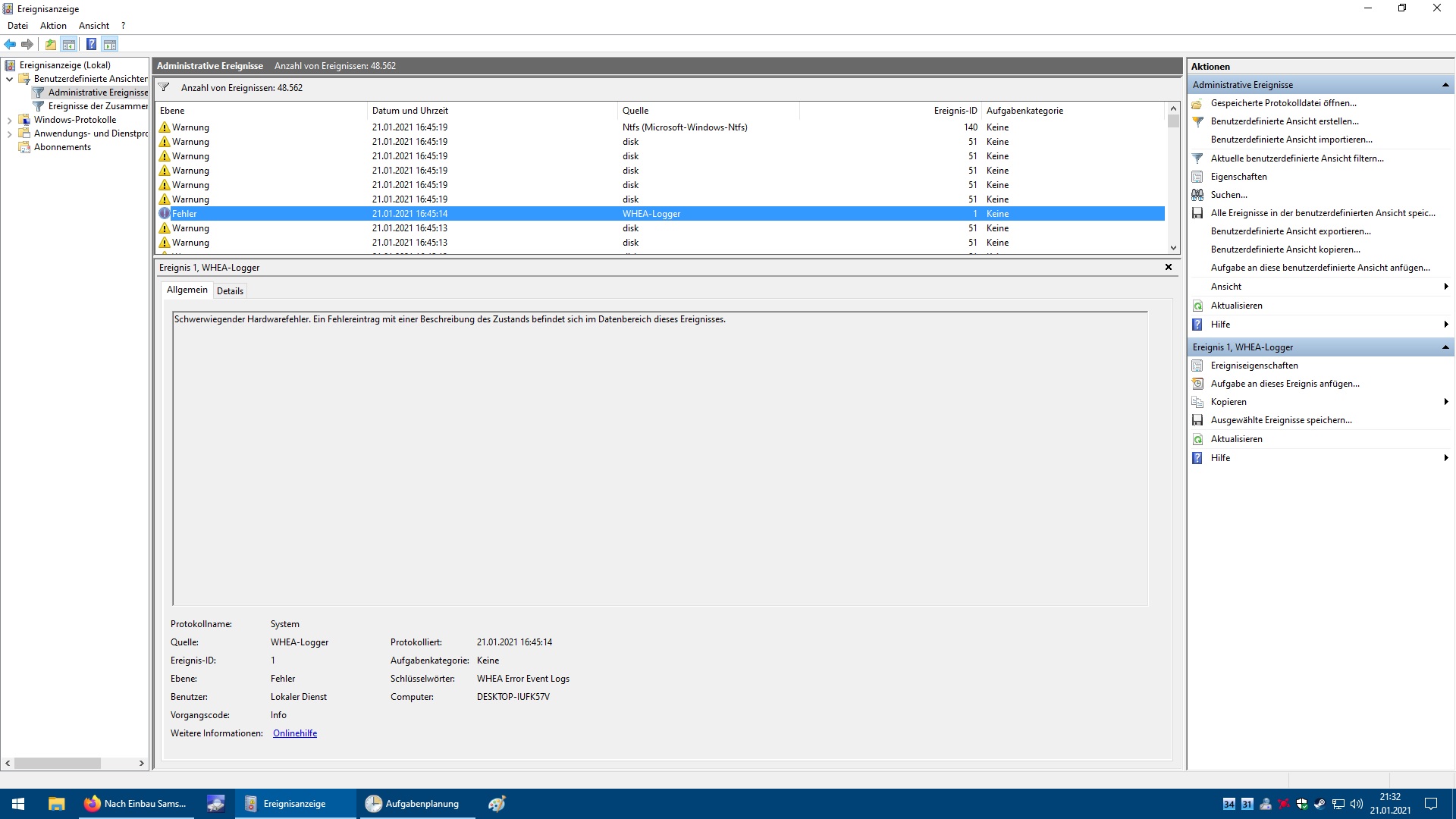Click filter icon beside Anzahl von Ereignissen
Viewport: 1456px width, 819px height.
(x=164, y=88)
